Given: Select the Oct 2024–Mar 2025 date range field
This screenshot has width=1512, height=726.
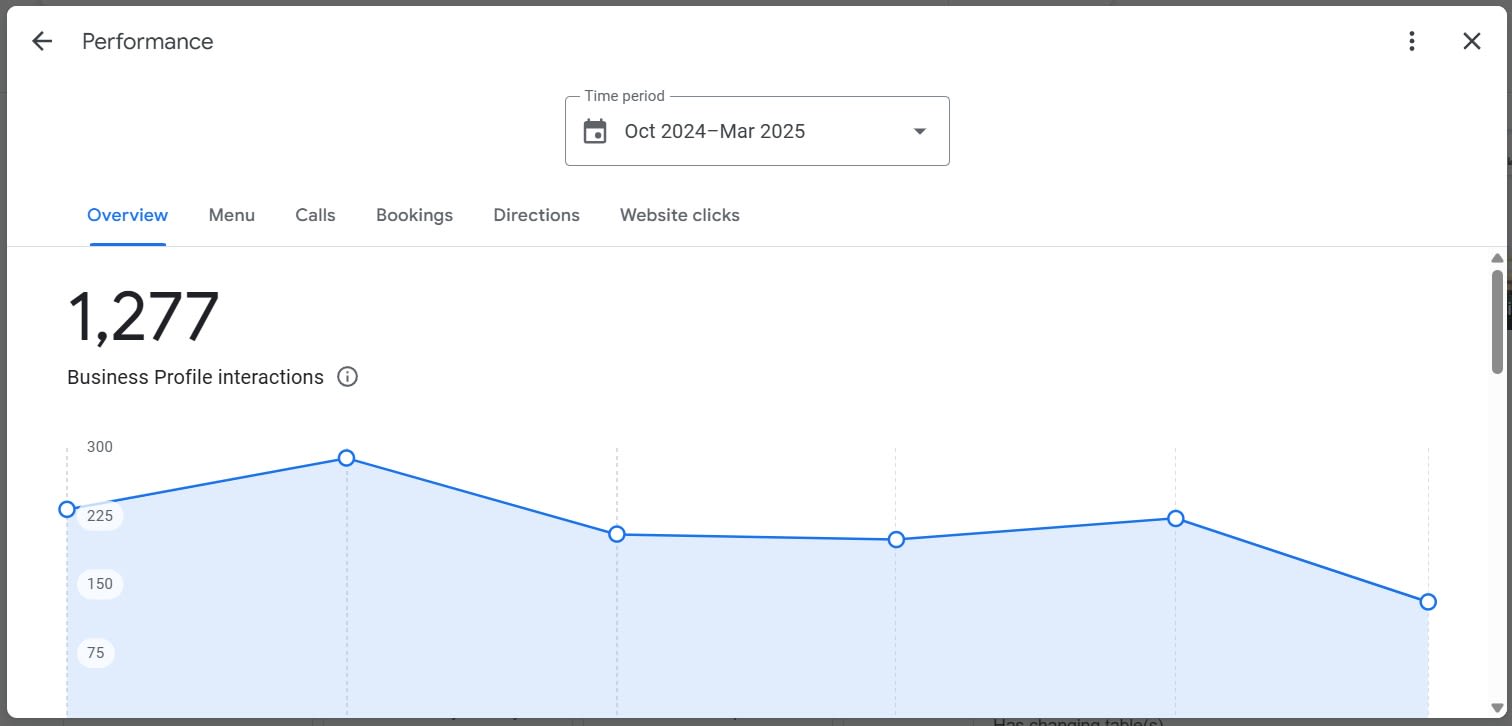Looking at the screenshot, I should click(714, 131).
